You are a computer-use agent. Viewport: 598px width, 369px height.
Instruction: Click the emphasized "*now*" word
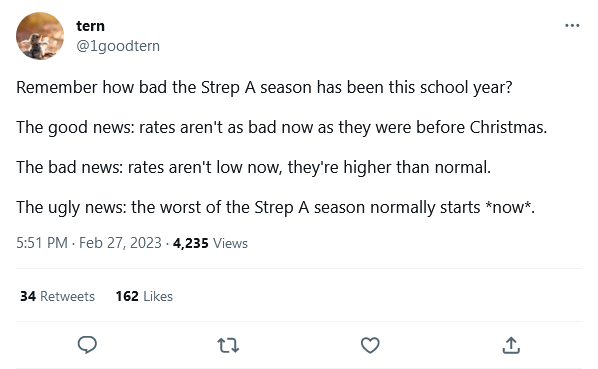(x=510, y=207)
